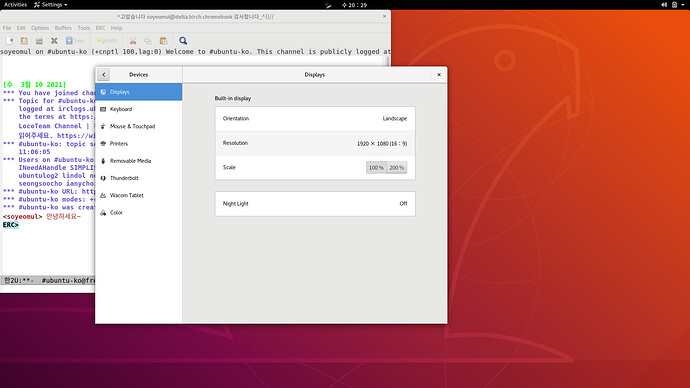Click the Thunderbolt icon in sidebar

[103, 178]
